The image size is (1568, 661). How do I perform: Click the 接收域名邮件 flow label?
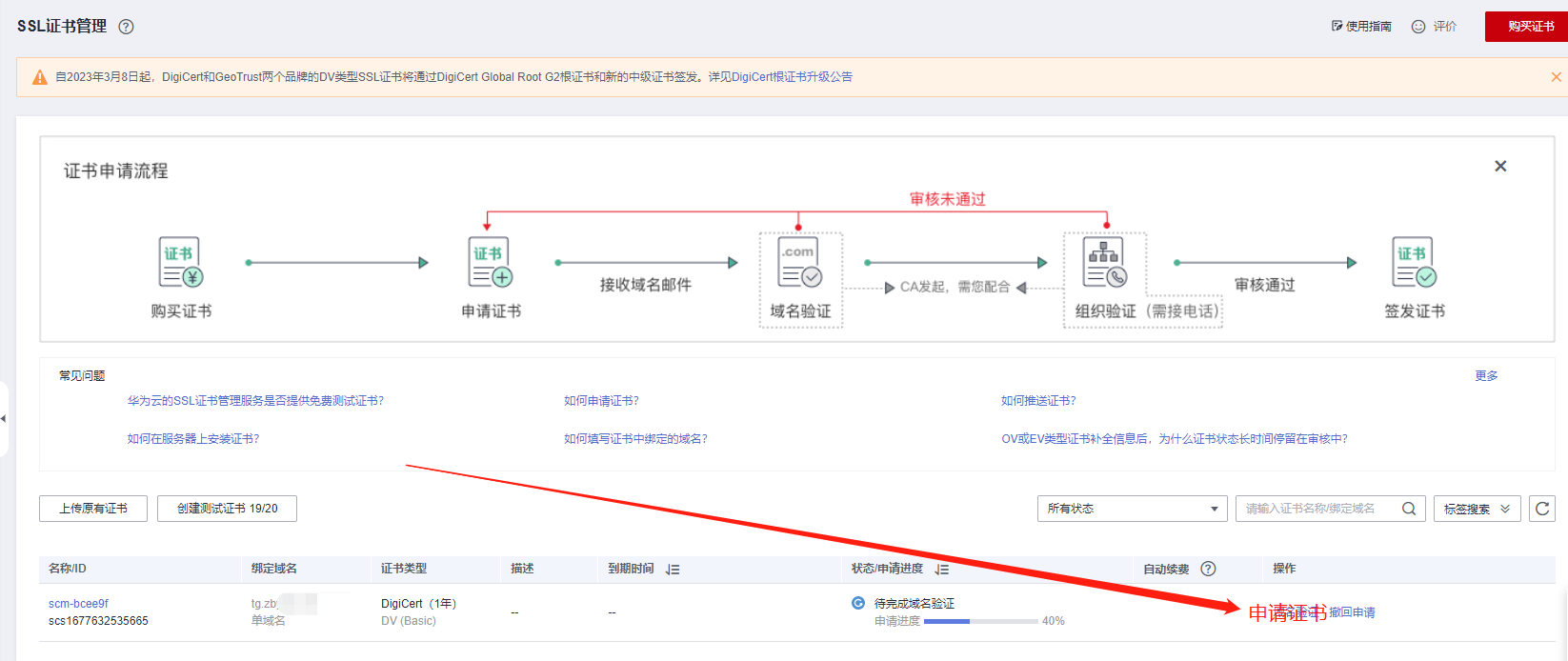(645, 285)
